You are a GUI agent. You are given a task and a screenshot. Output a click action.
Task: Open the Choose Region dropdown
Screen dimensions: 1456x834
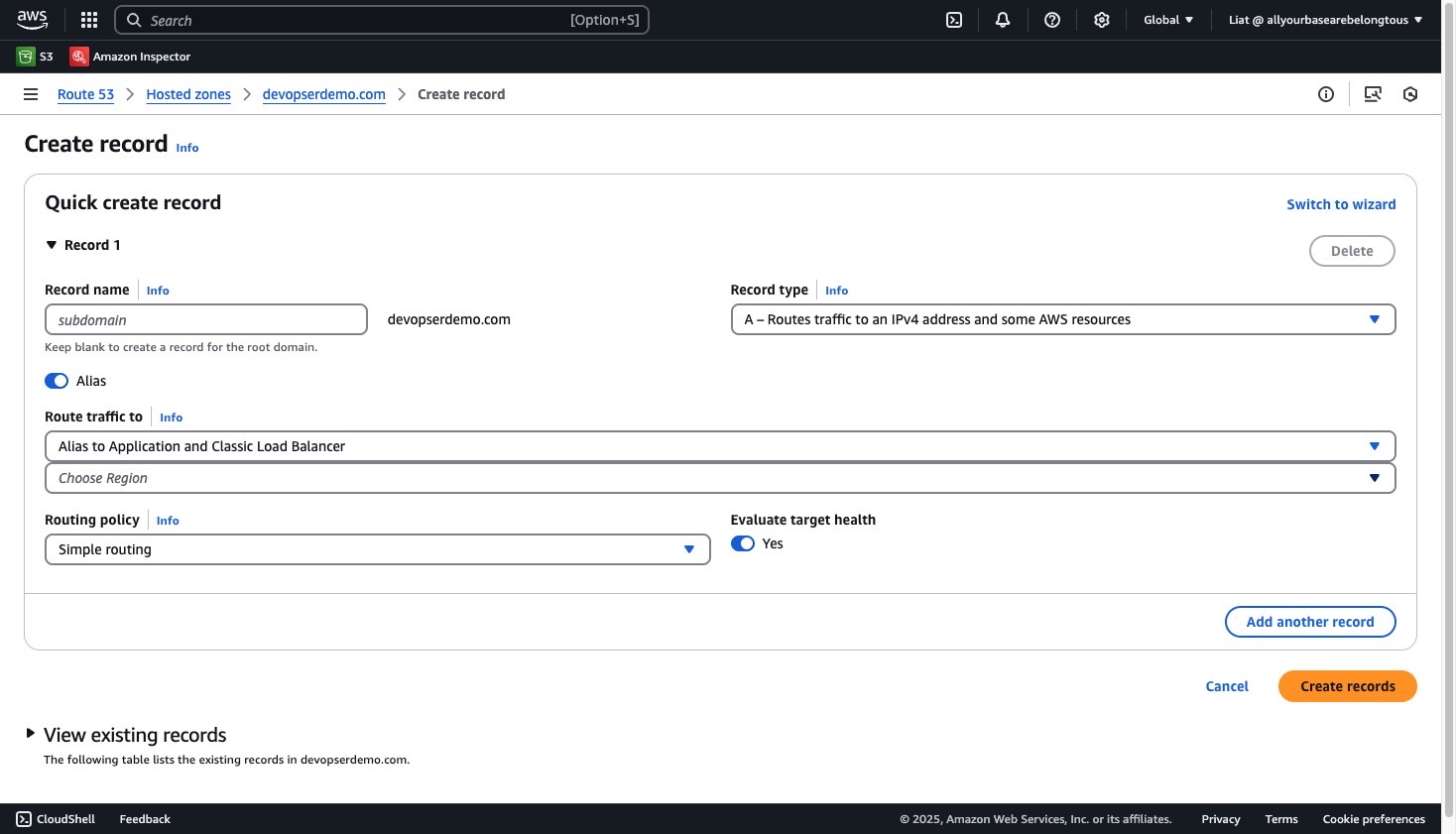click(x=720, y=478)
